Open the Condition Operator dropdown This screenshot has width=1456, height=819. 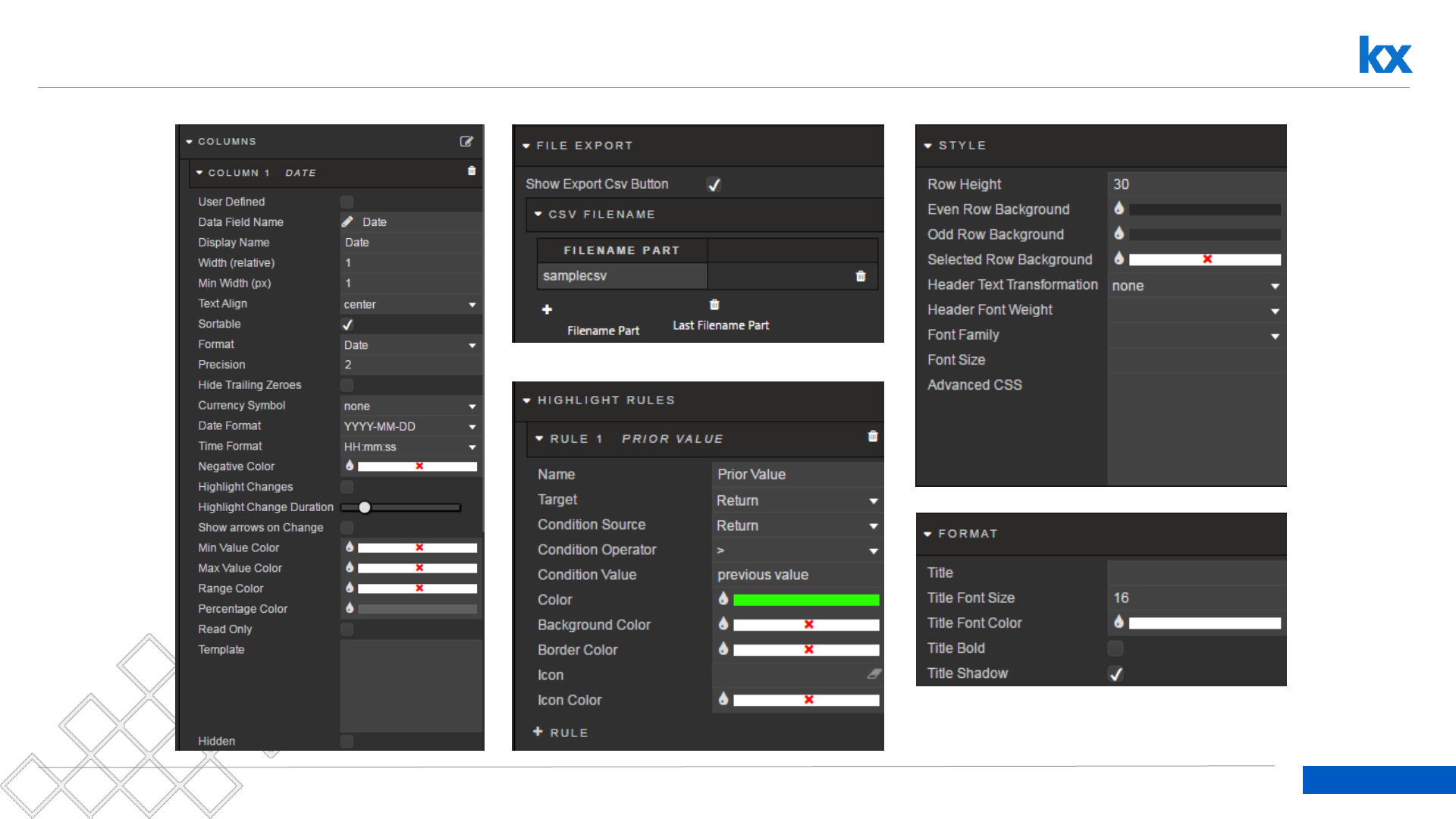[x=797, y=551]
